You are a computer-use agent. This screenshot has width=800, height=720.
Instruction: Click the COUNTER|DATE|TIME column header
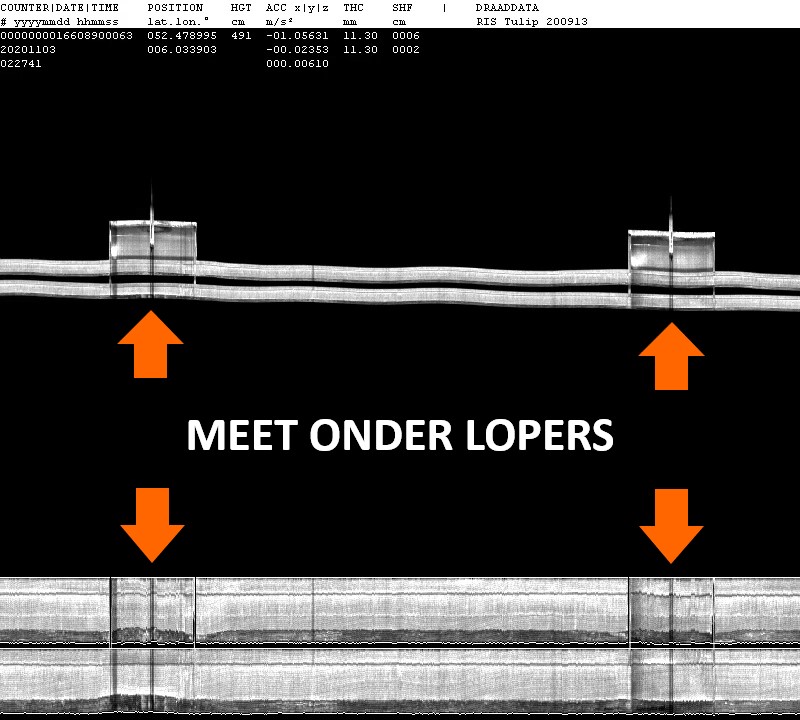[x=59, y=7]
